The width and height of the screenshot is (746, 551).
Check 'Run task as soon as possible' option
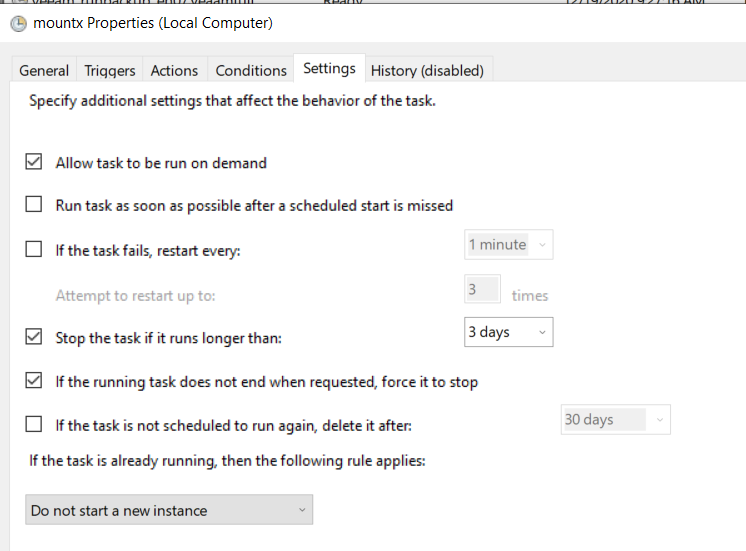(34, 205)
